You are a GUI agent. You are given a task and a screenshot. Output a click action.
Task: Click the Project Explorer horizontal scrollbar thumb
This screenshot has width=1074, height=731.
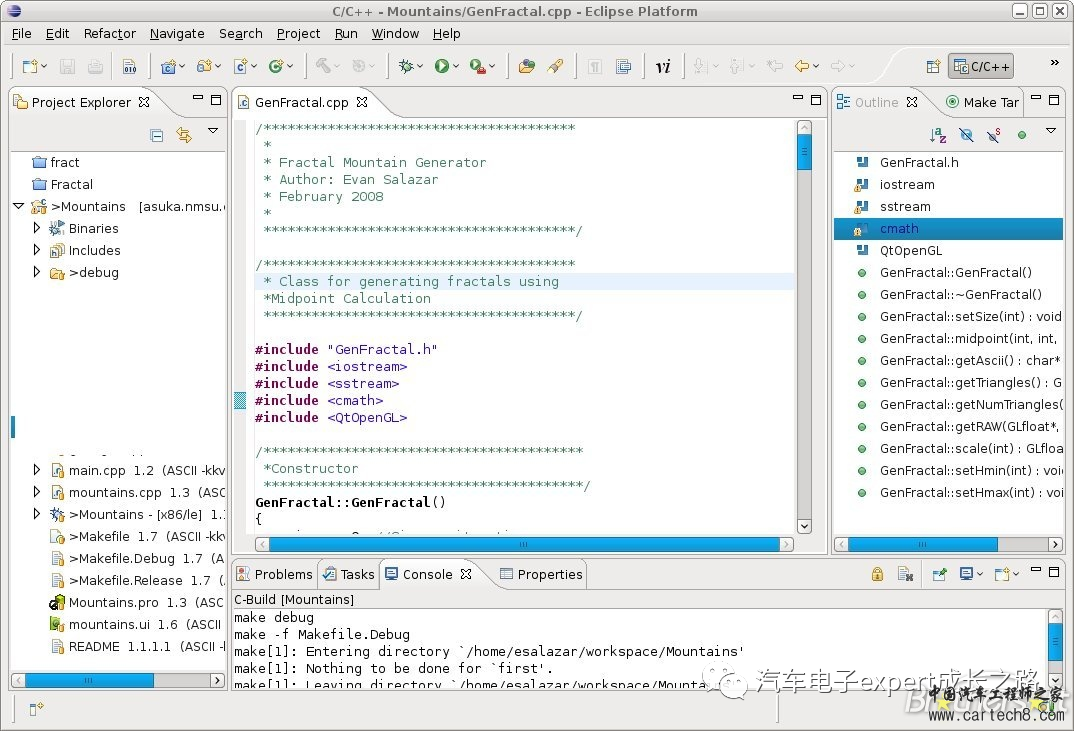click(89, 680)
